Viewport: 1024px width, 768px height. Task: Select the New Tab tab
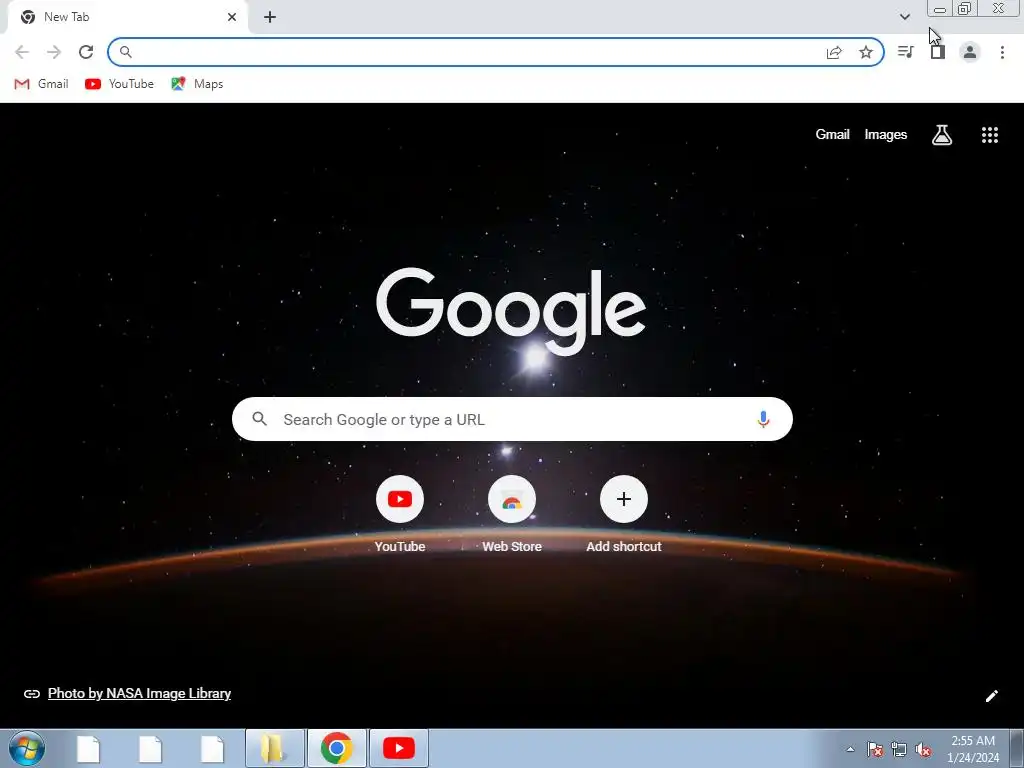127,17
